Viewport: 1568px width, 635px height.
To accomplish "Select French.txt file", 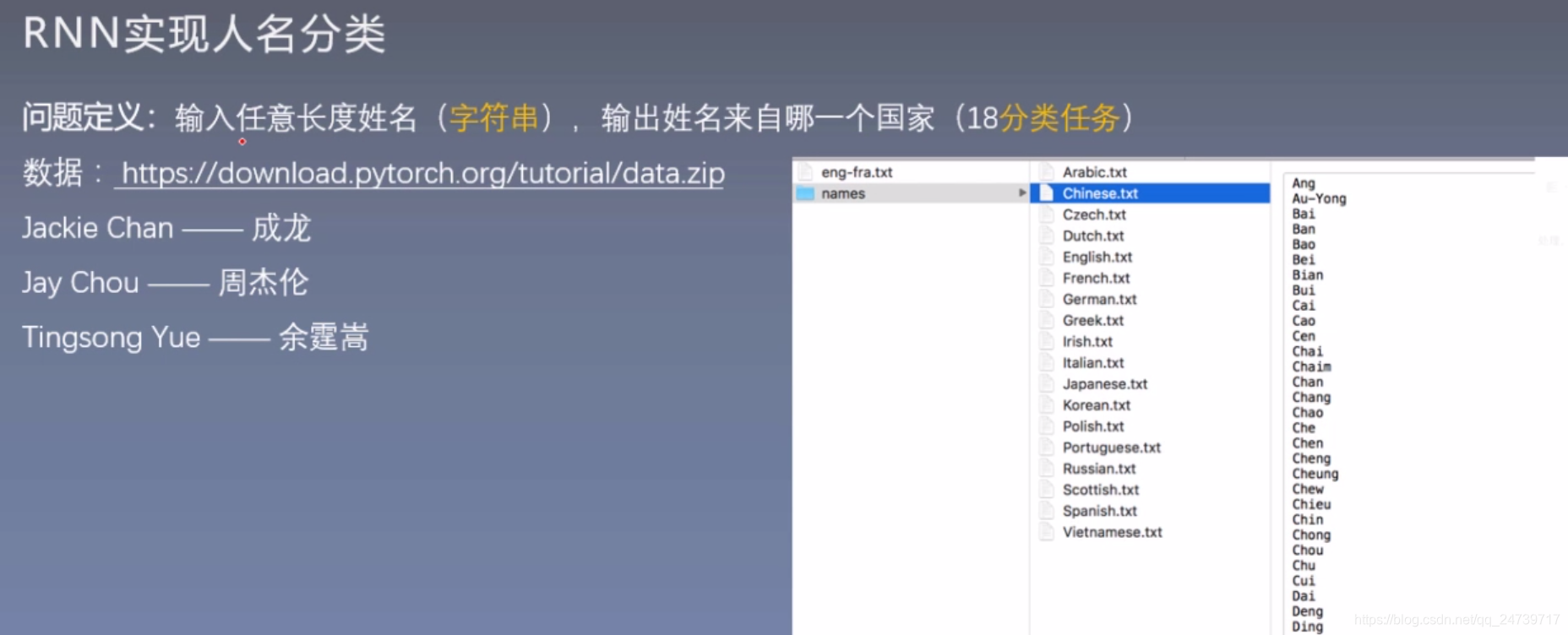I will tap(1096, 278).
